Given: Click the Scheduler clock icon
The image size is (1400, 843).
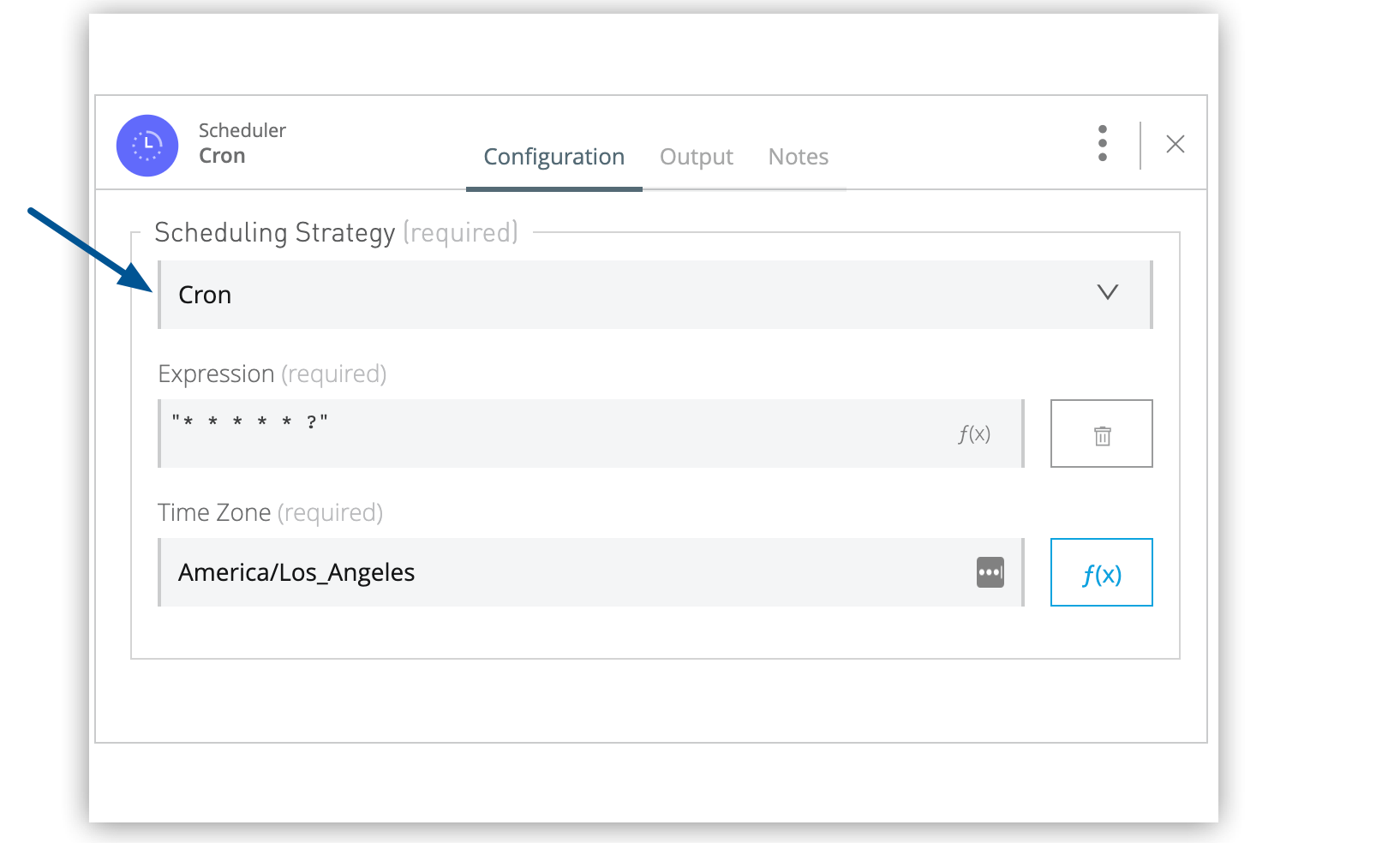Looking at the screenshot, I should pyautogui.click(x=147, y=144).
